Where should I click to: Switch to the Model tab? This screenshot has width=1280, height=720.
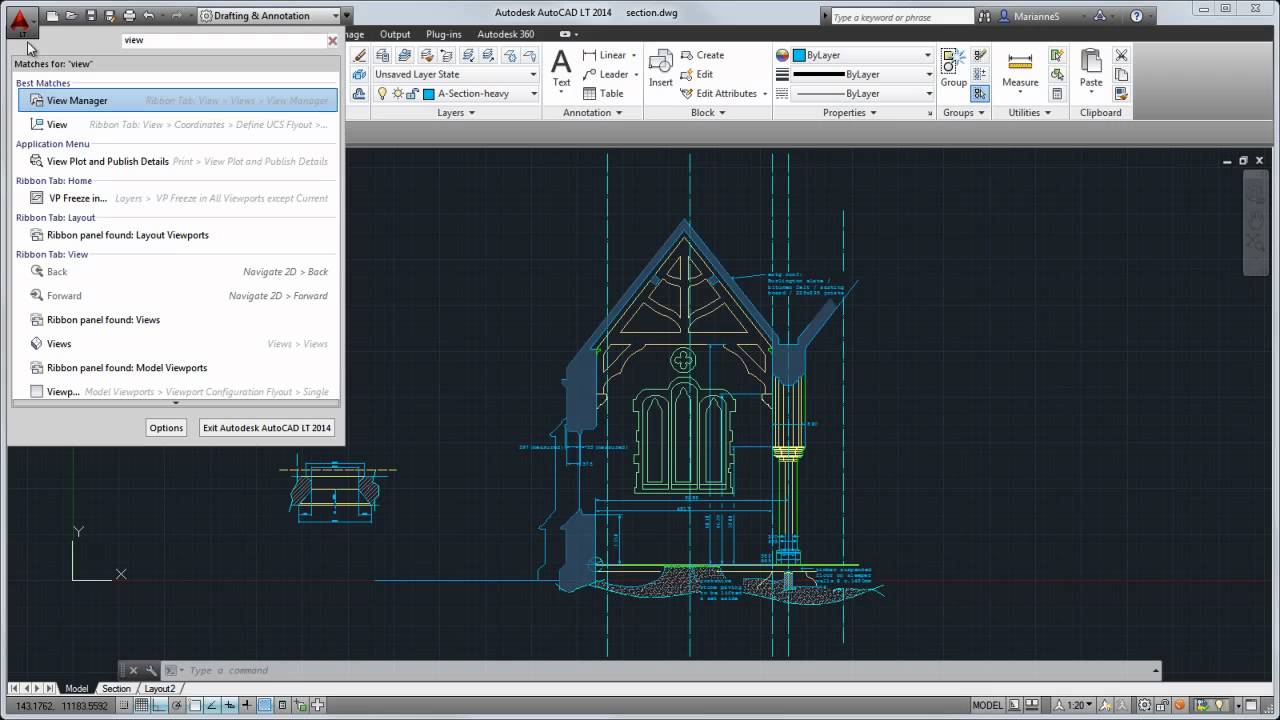[x=77, y=688]
